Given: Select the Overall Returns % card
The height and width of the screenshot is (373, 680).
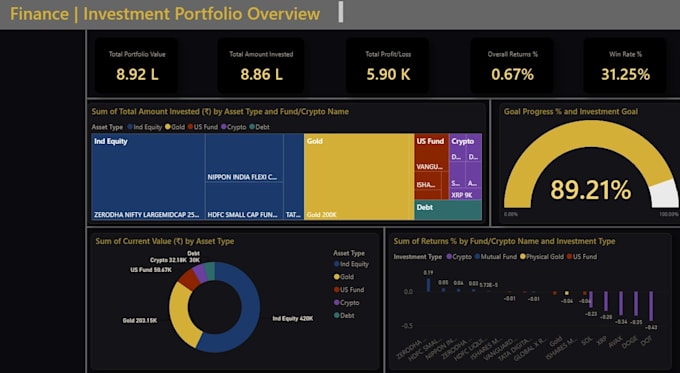Looking at the screenshot, I should click(512, 65).
